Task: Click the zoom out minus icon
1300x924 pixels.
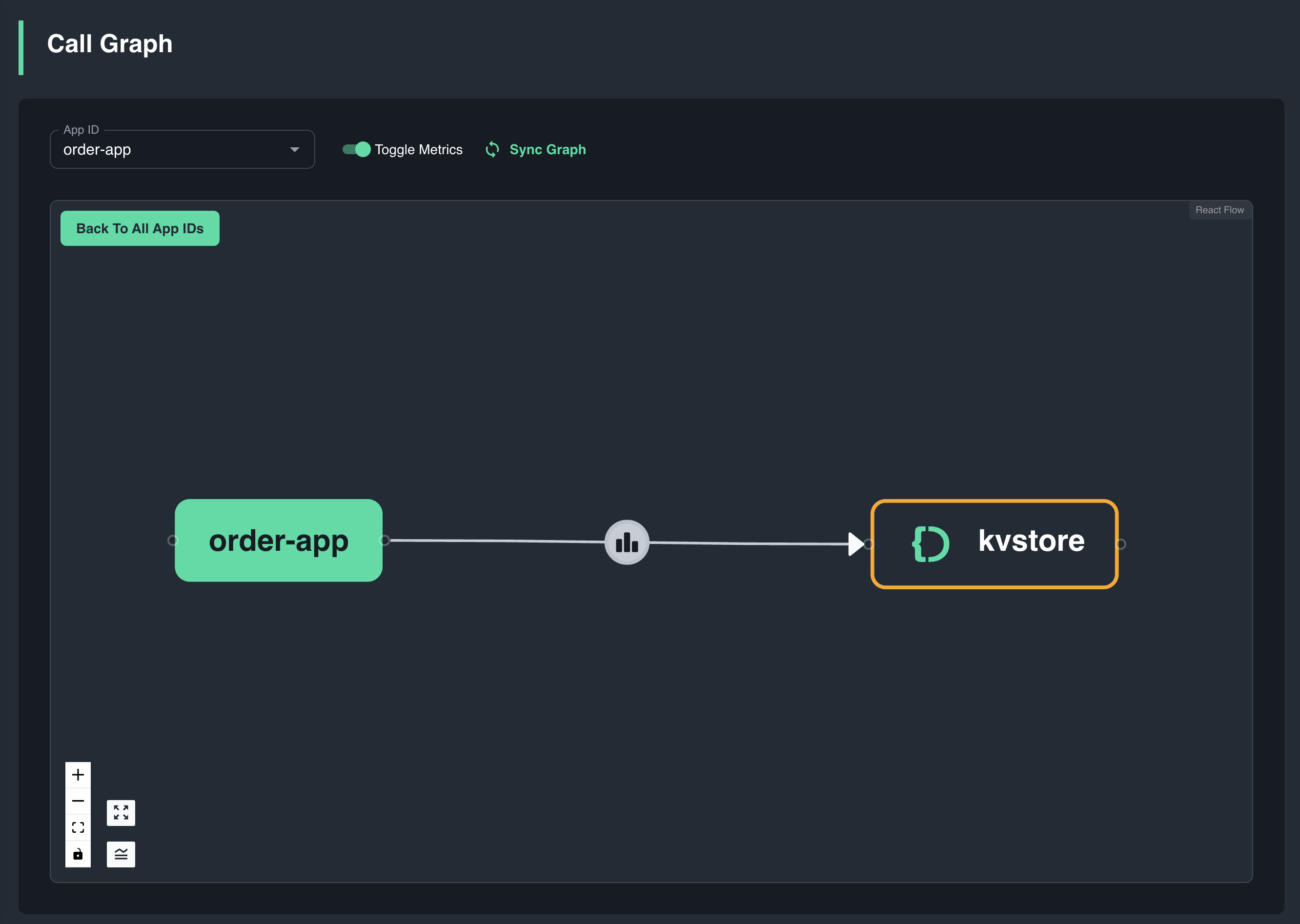Action: (78, 801)
